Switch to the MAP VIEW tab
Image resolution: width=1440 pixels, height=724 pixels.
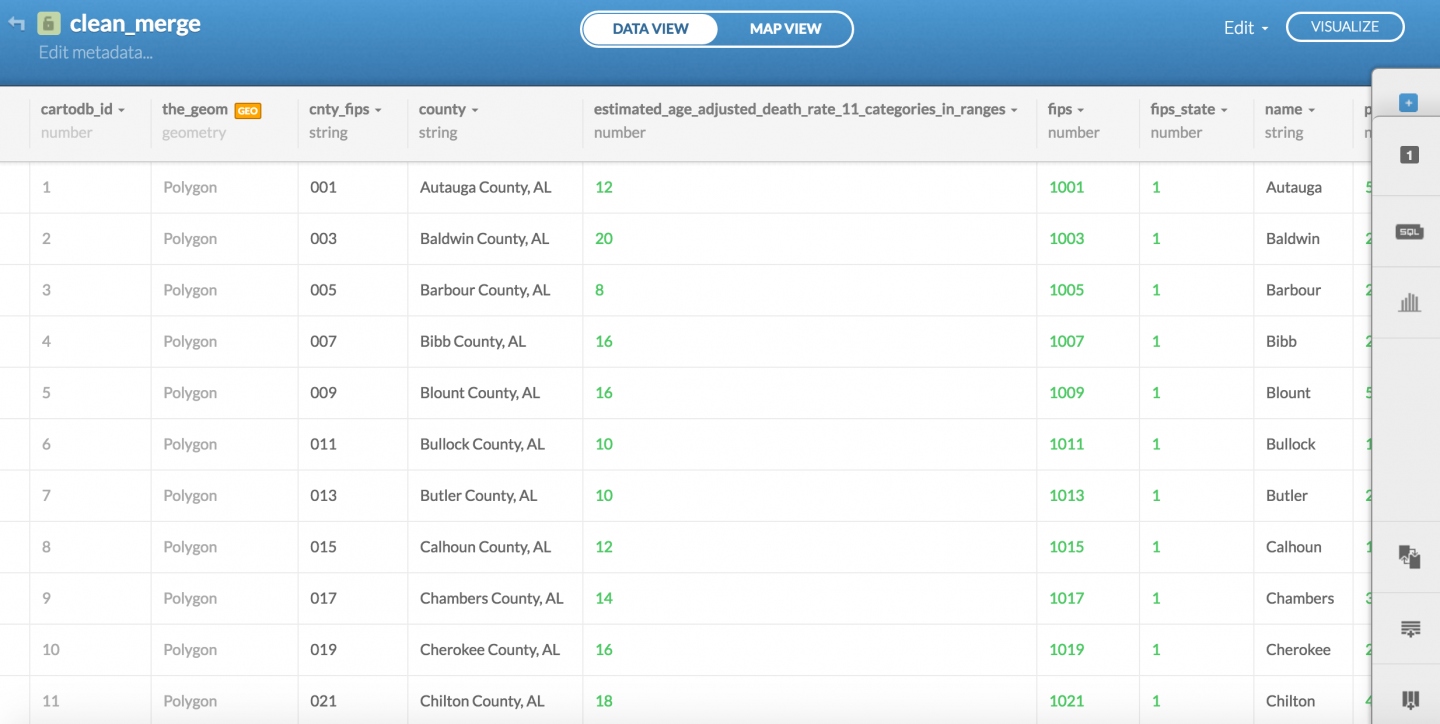point(785,29)
